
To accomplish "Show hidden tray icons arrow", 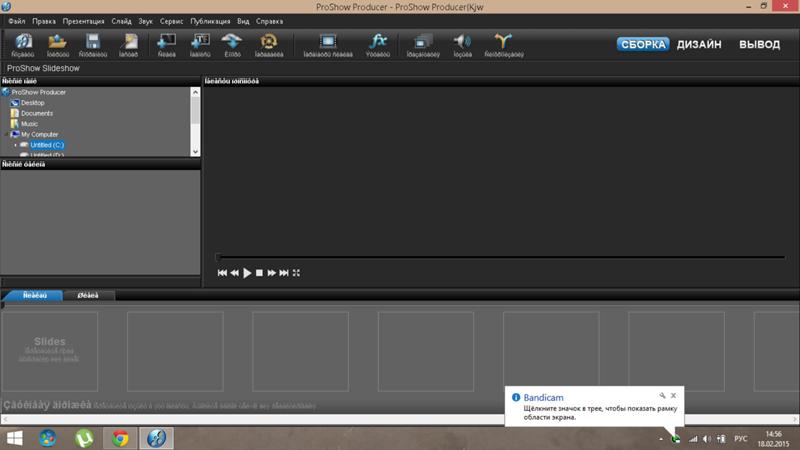I will (x=661, y=439).
